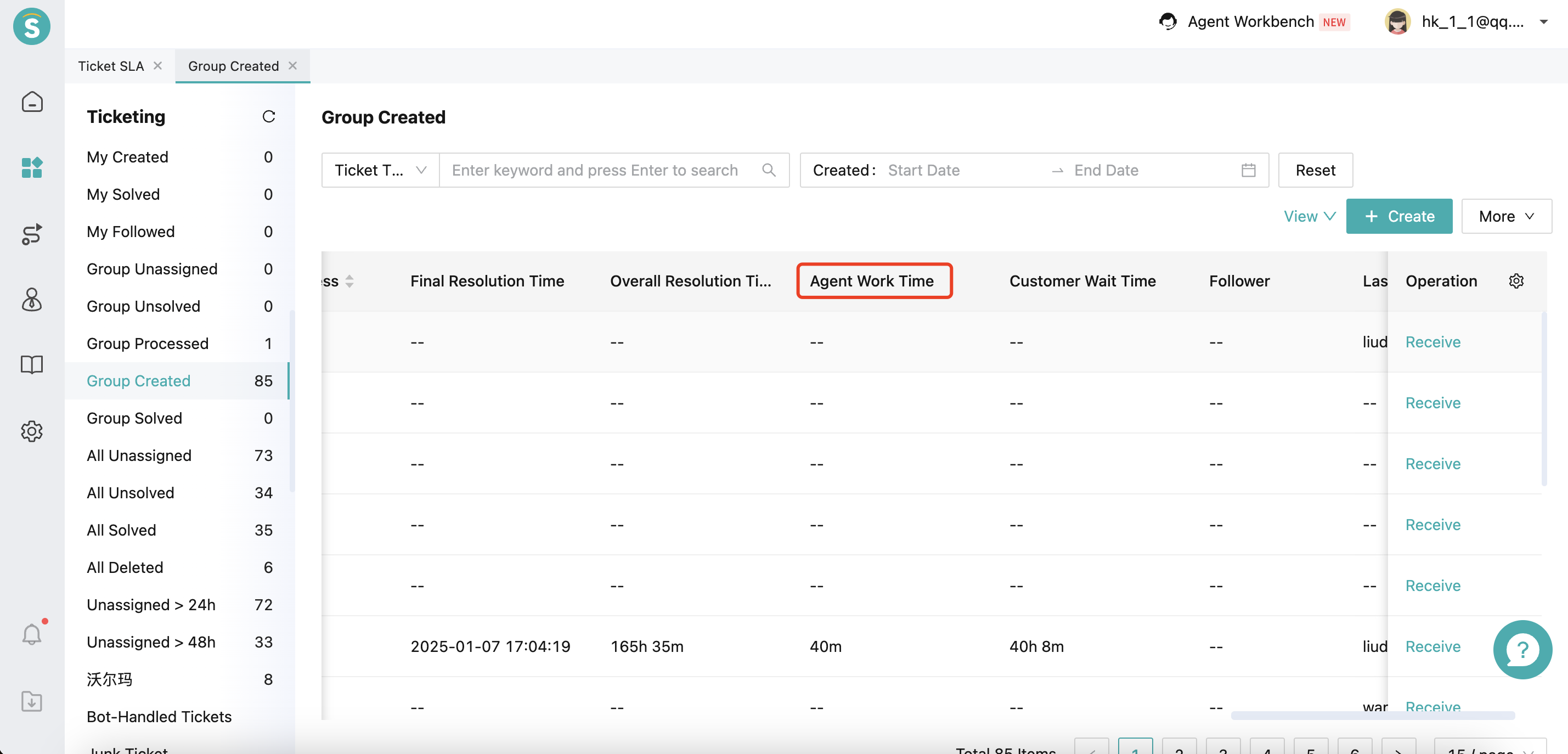Open the calendar date picker icon

(x=1249, y=170)
